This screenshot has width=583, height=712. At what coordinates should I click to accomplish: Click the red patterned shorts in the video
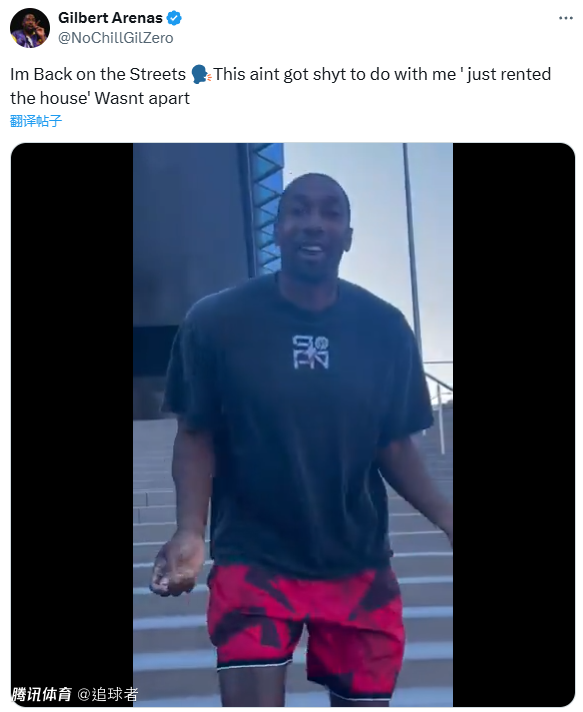tap(306, 629)
